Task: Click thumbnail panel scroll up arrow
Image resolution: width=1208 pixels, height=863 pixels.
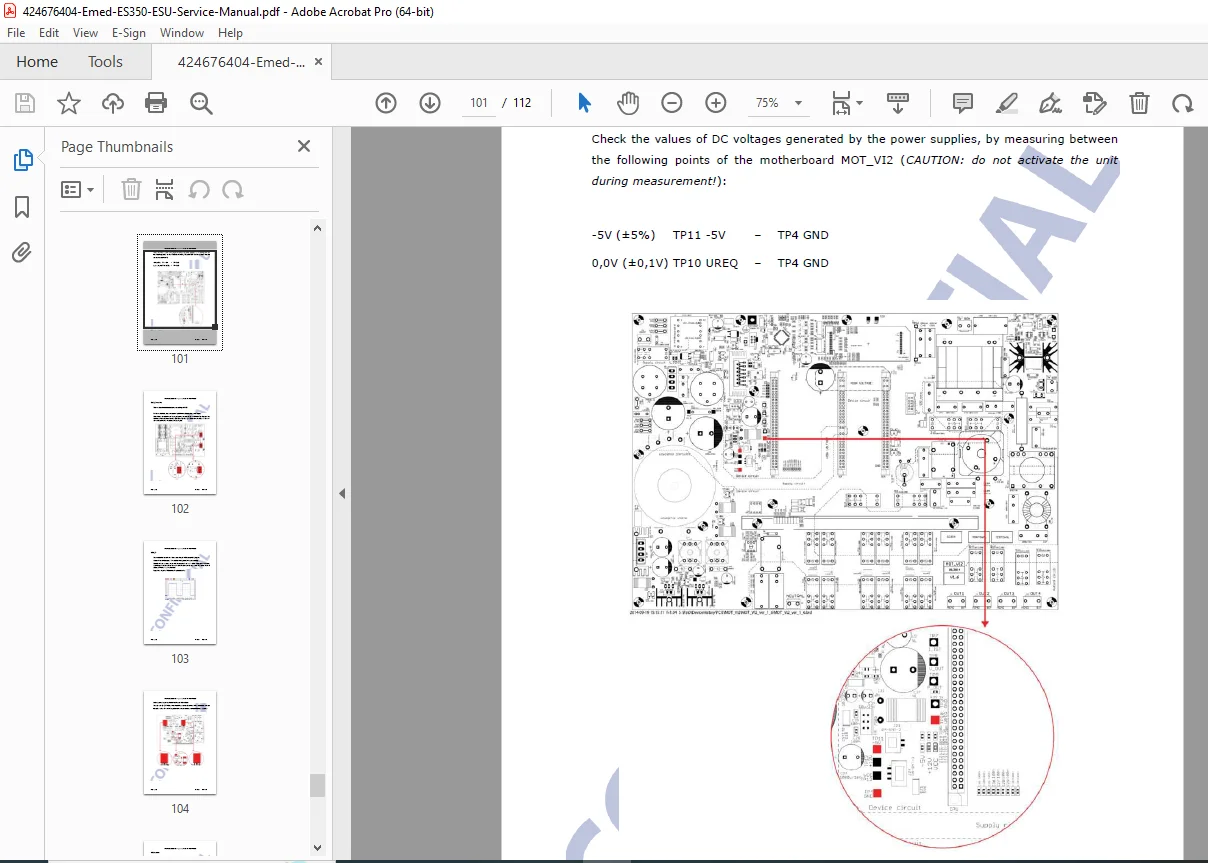Action: tap(318, 228)
